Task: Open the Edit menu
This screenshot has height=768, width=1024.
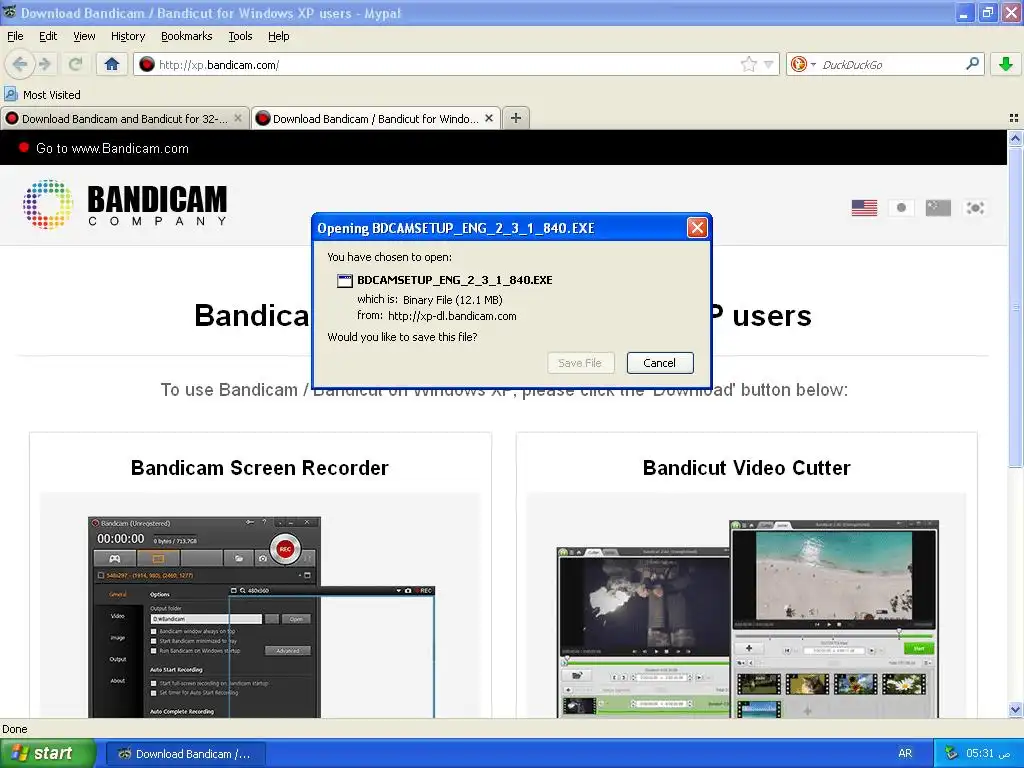Action: [x=48, y=36]
